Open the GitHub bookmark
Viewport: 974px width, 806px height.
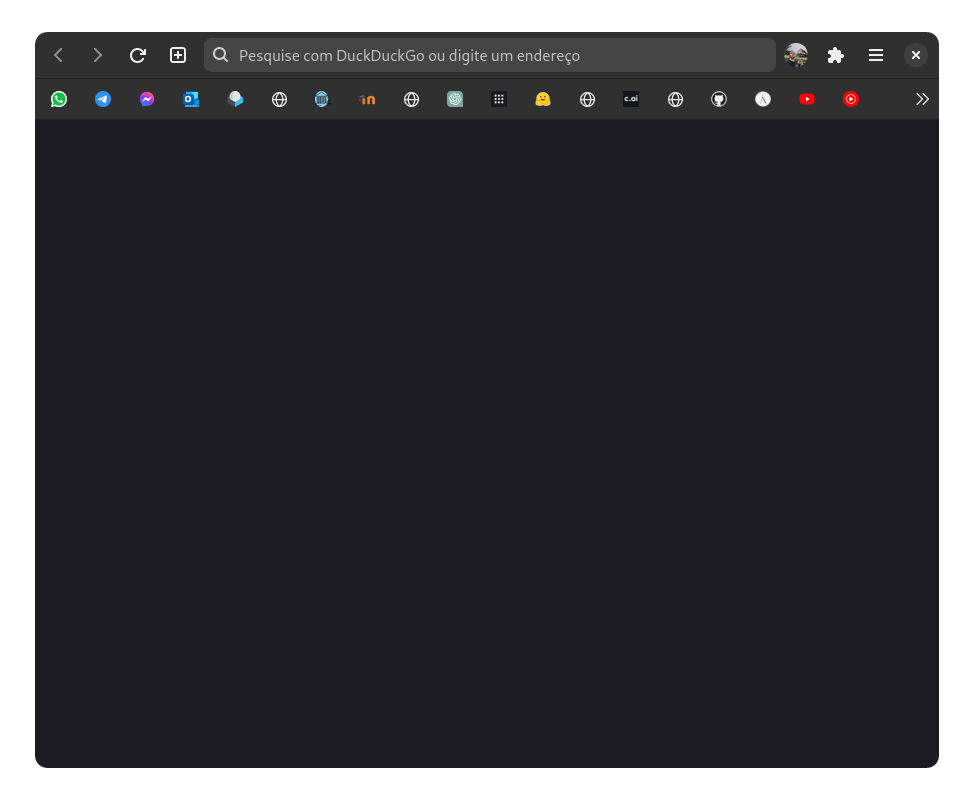[x=719, y=99]
